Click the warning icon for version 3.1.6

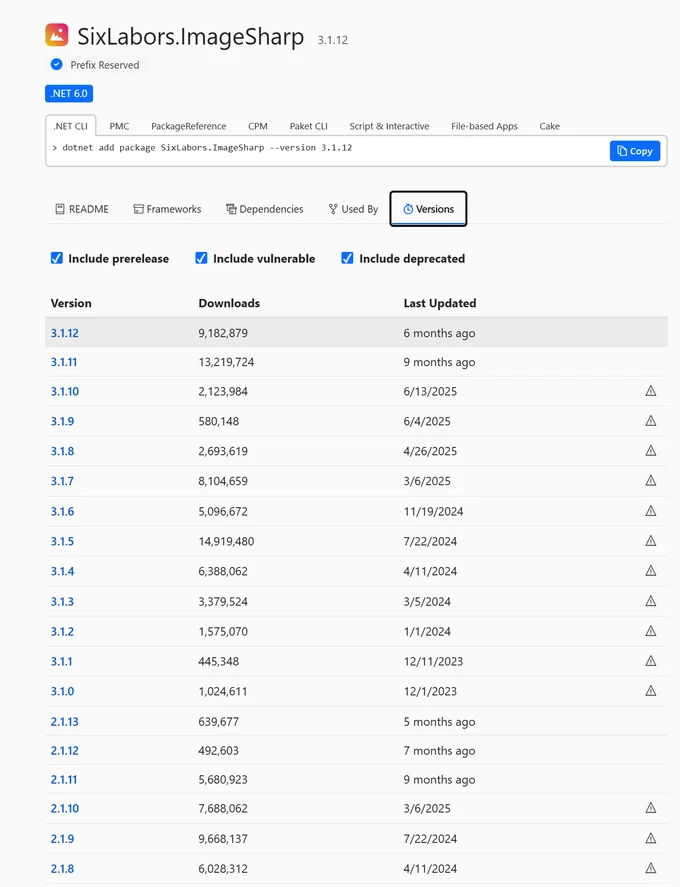(651, 511)
